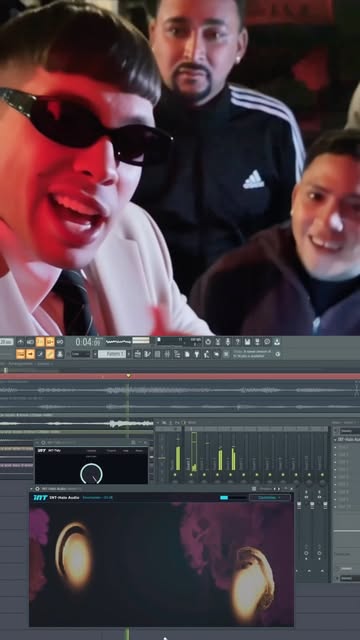Open help via the question mark icon
Image resolution: width=360 pixels, height=640 pixels.
point(238,341)
